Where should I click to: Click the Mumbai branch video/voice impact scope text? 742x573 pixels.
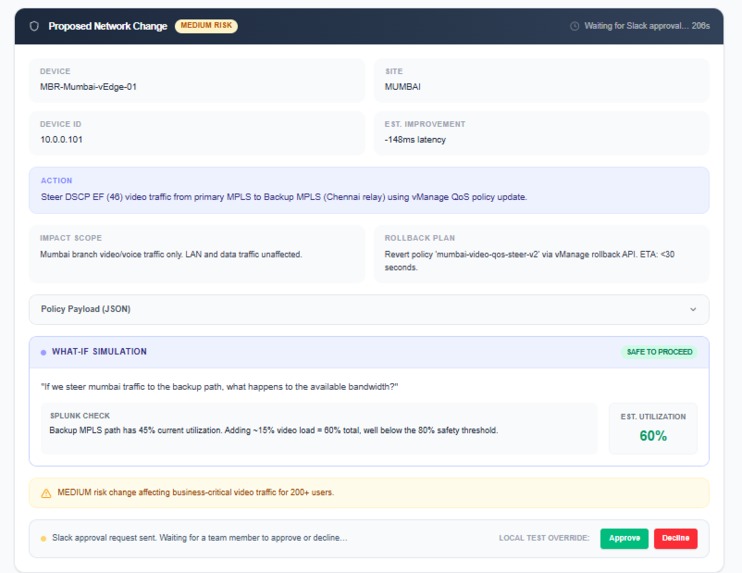pos(171,255)
